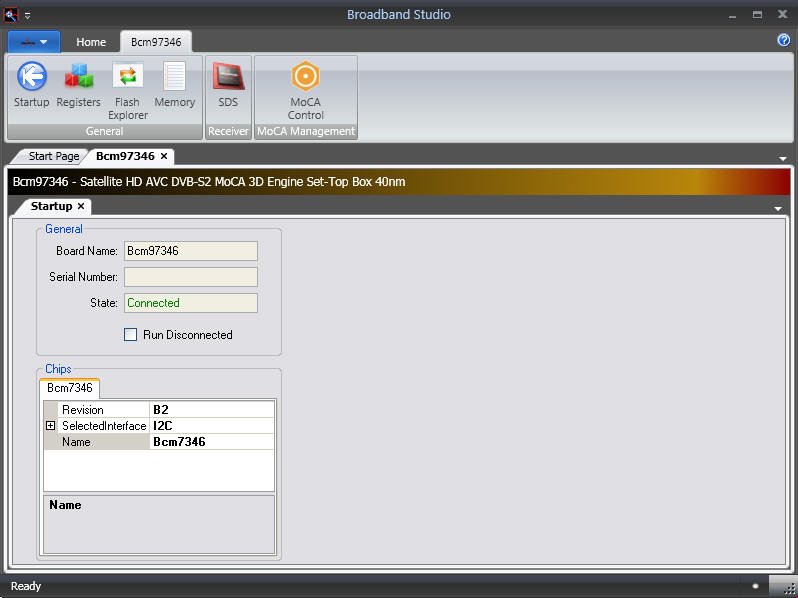Close the Bcm97346 document tab
Image resolution: width=798 pixels, height=598 pixels.
click(164, 156)
